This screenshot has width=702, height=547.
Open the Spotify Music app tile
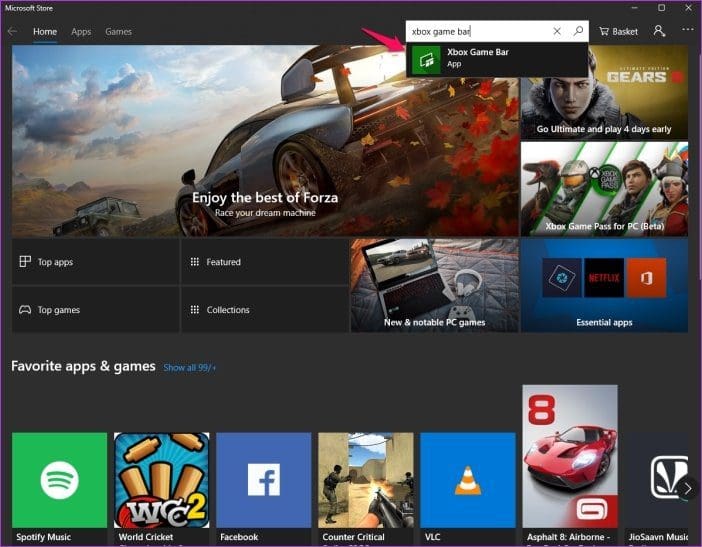[x=60, y=488]
